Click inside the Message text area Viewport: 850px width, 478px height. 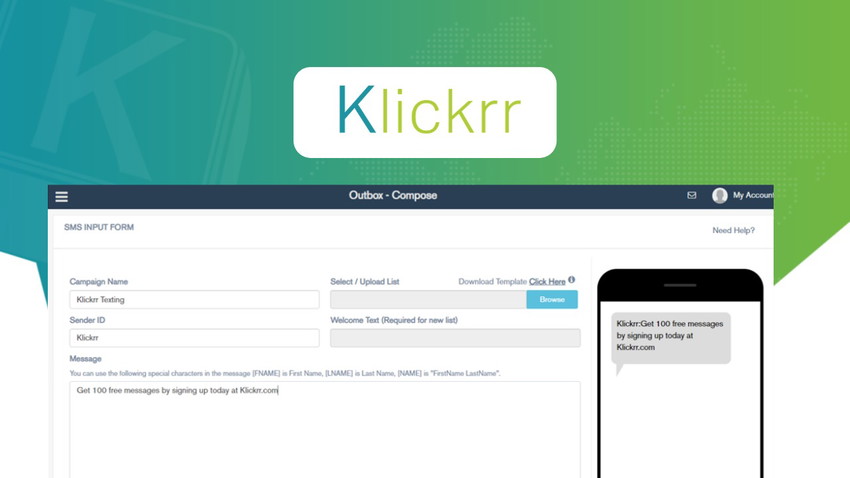[x=325, y=430]
